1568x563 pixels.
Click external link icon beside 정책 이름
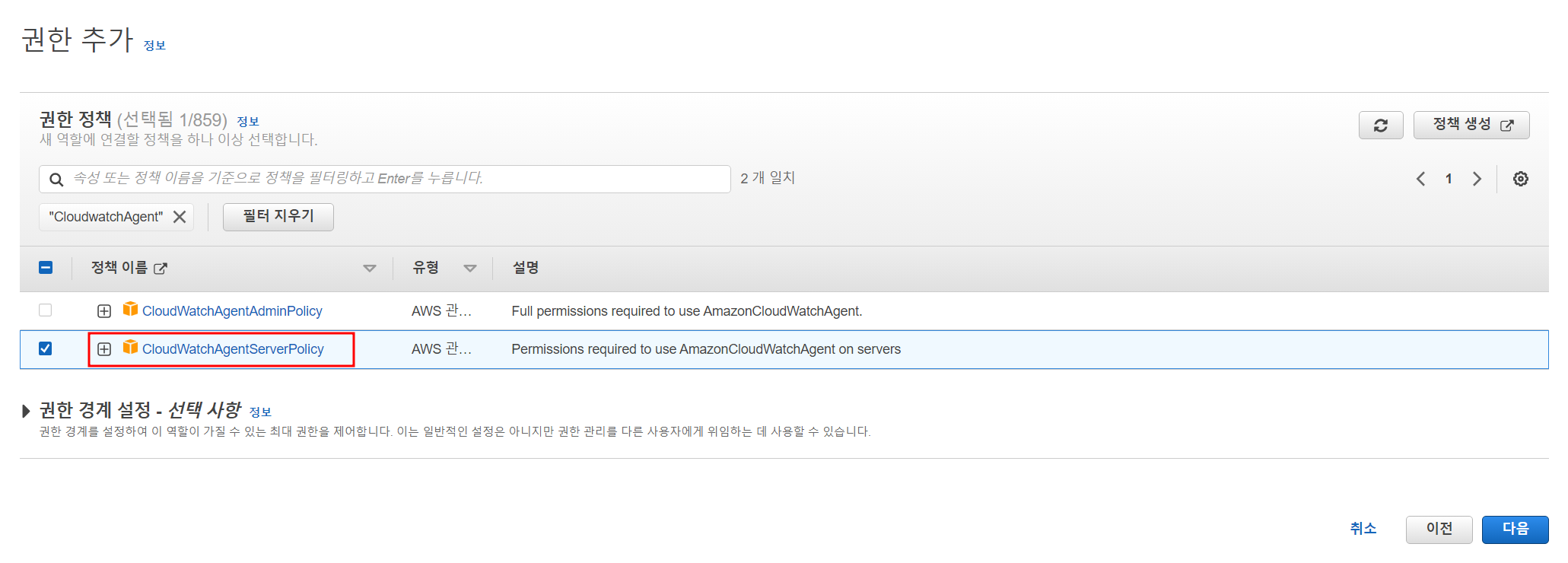(x=161, y=269)
